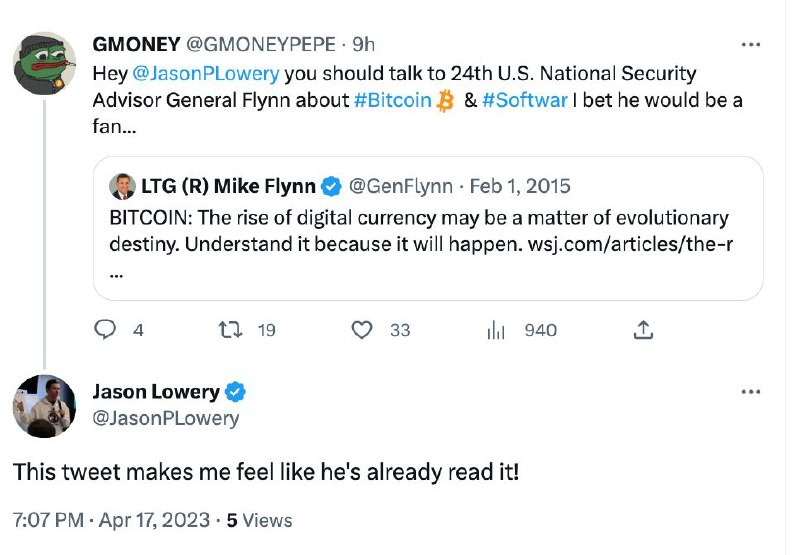
Task: Like the tweet with the heart icon
Action: coord(362,330)
